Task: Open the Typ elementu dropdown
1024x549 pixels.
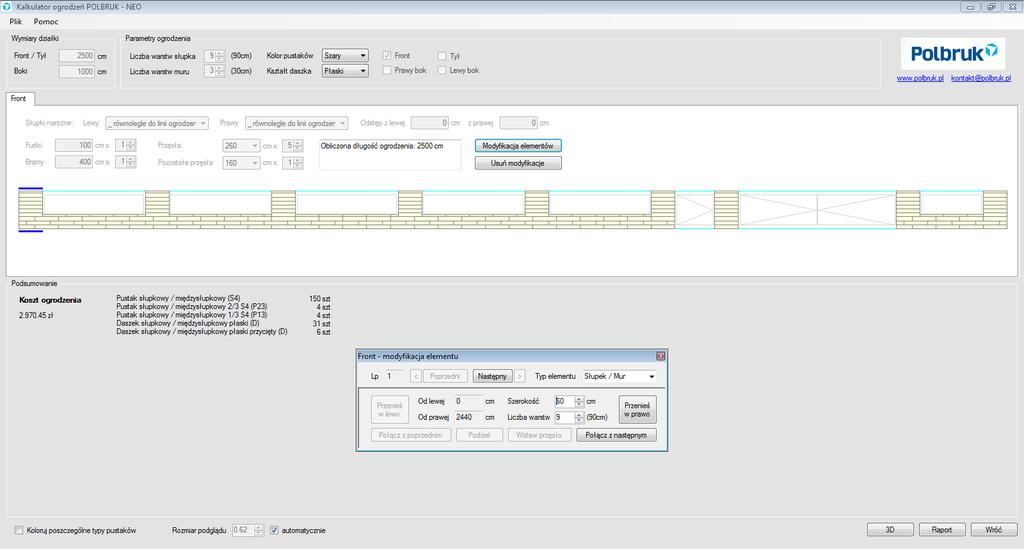Action: tap(619, 376)
